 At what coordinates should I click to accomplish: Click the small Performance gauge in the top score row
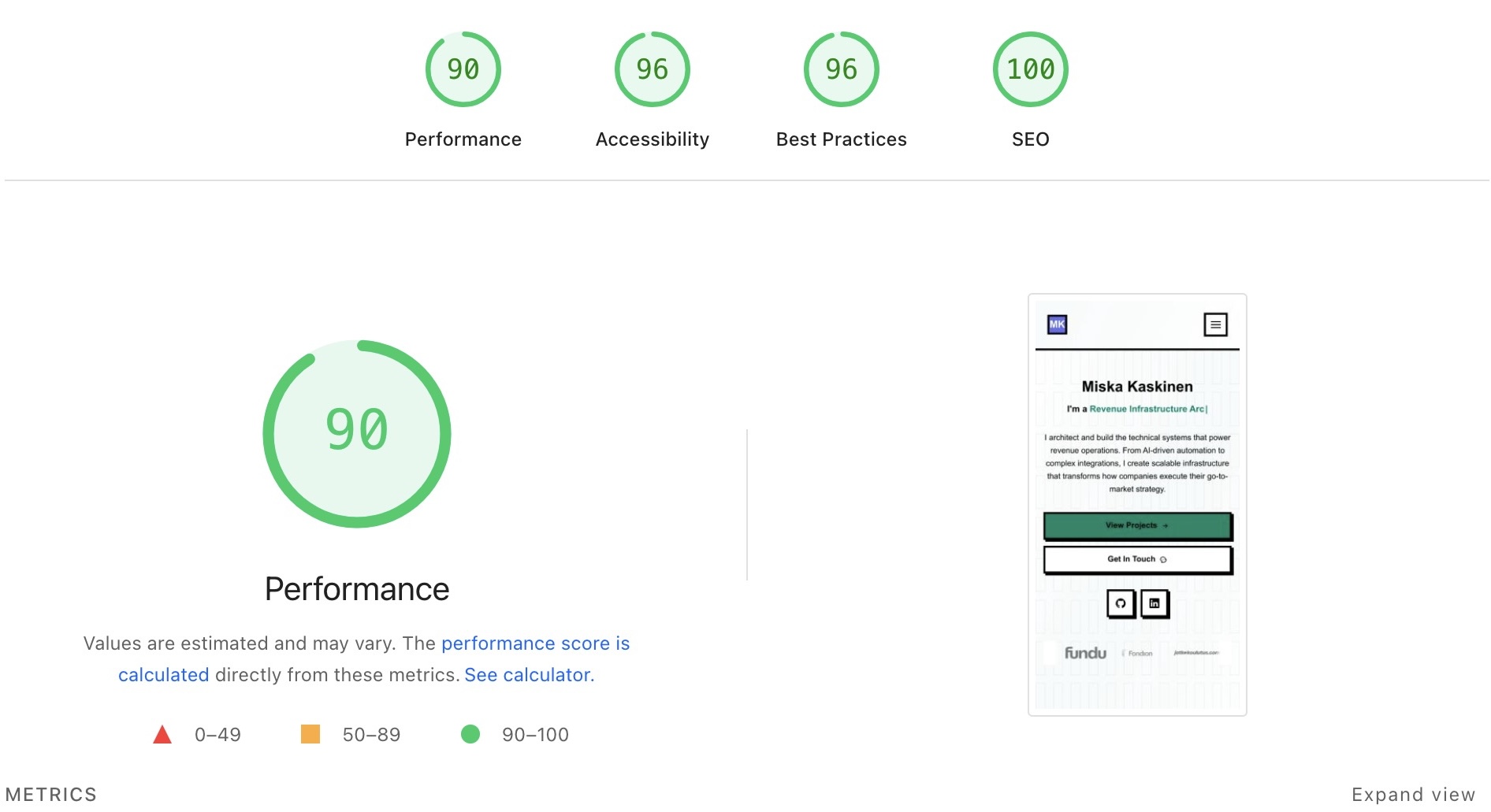click(x=463, y=70)
